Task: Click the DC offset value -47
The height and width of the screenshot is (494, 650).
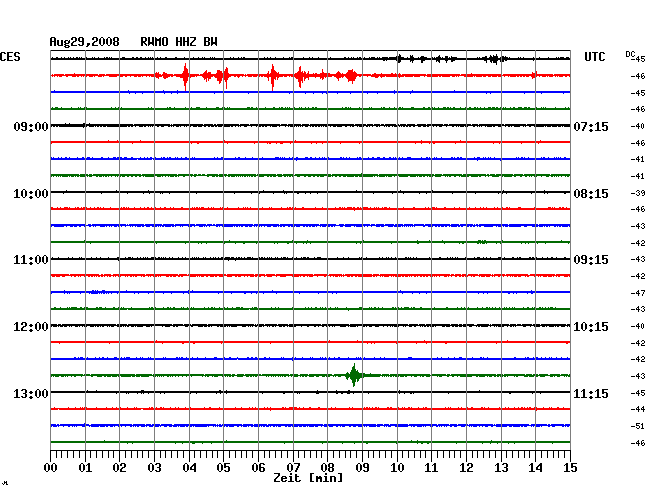Action: [x=638, y=293]
